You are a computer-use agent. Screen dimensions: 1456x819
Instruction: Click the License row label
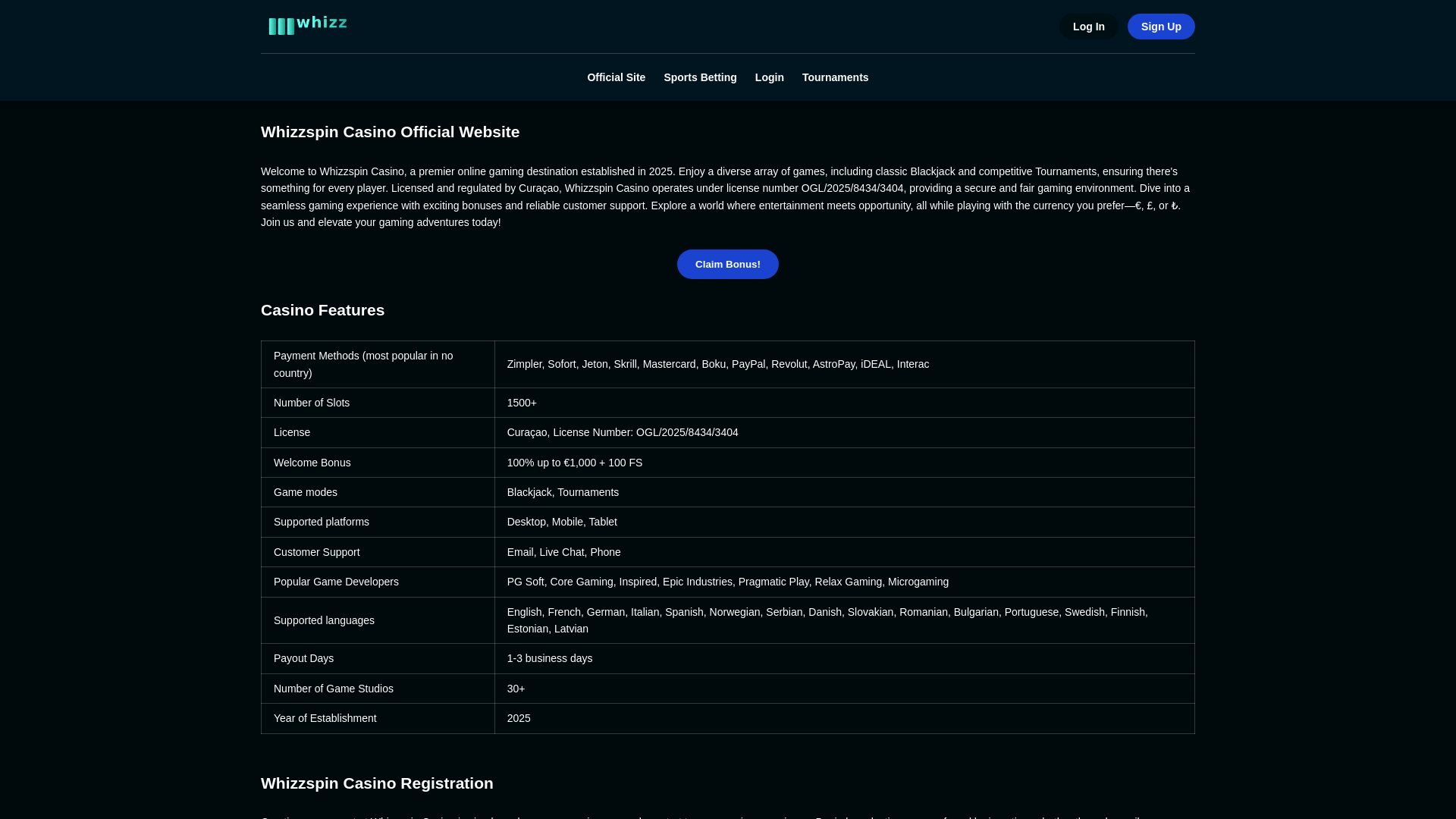(x=292, y=432)
